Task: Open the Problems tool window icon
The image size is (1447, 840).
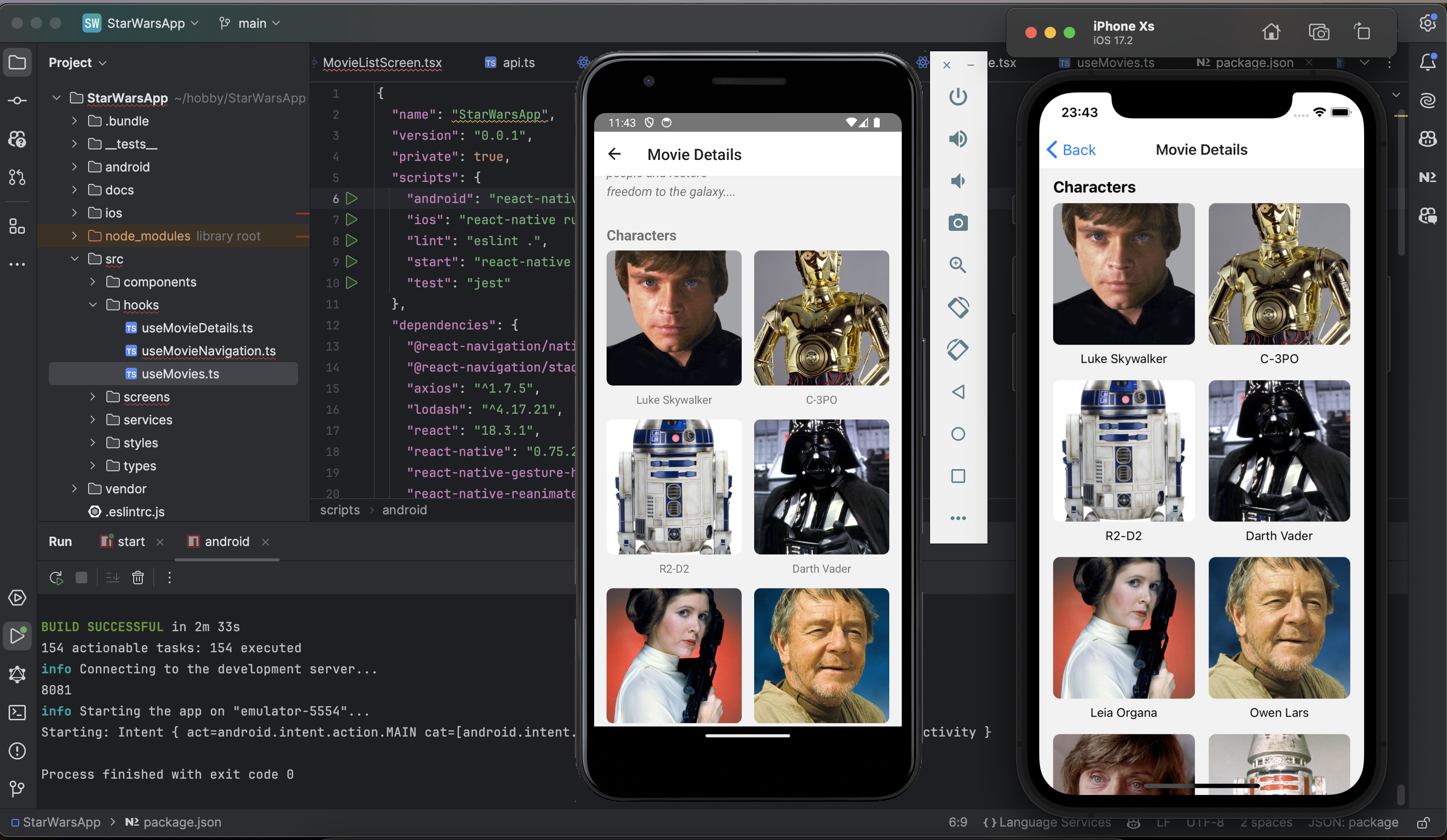Action: tap(17, 750)
